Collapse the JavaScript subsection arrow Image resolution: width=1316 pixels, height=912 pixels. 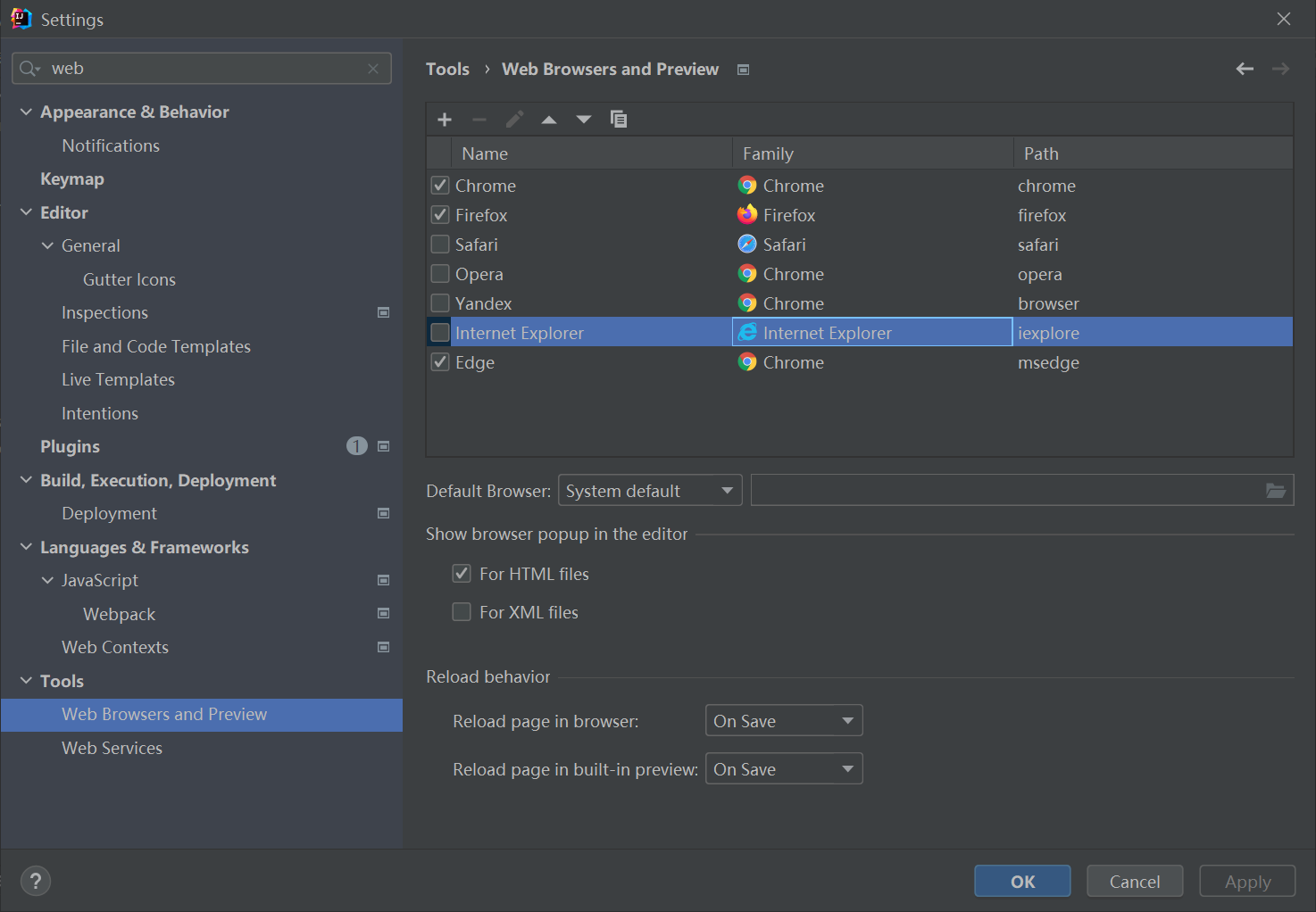[47, 580]
